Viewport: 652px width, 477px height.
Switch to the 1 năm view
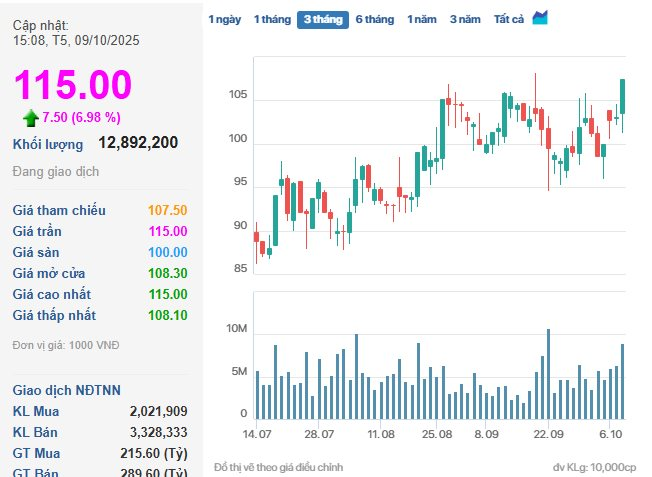pos(422,19)
